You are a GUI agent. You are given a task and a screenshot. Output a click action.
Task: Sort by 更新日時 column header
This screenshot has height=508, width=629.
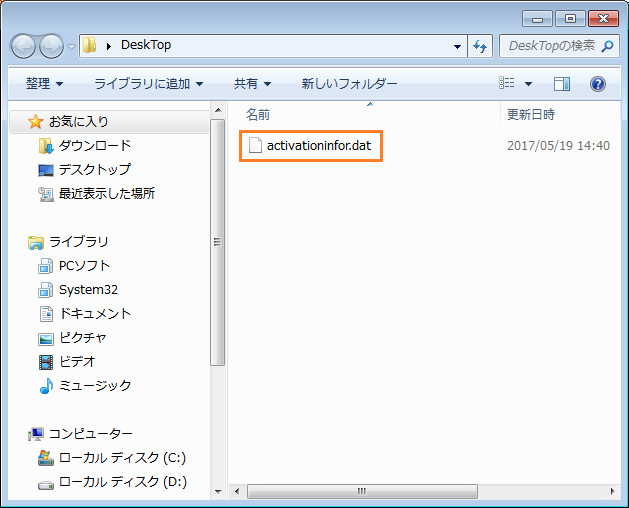click(x=530, y=115)
